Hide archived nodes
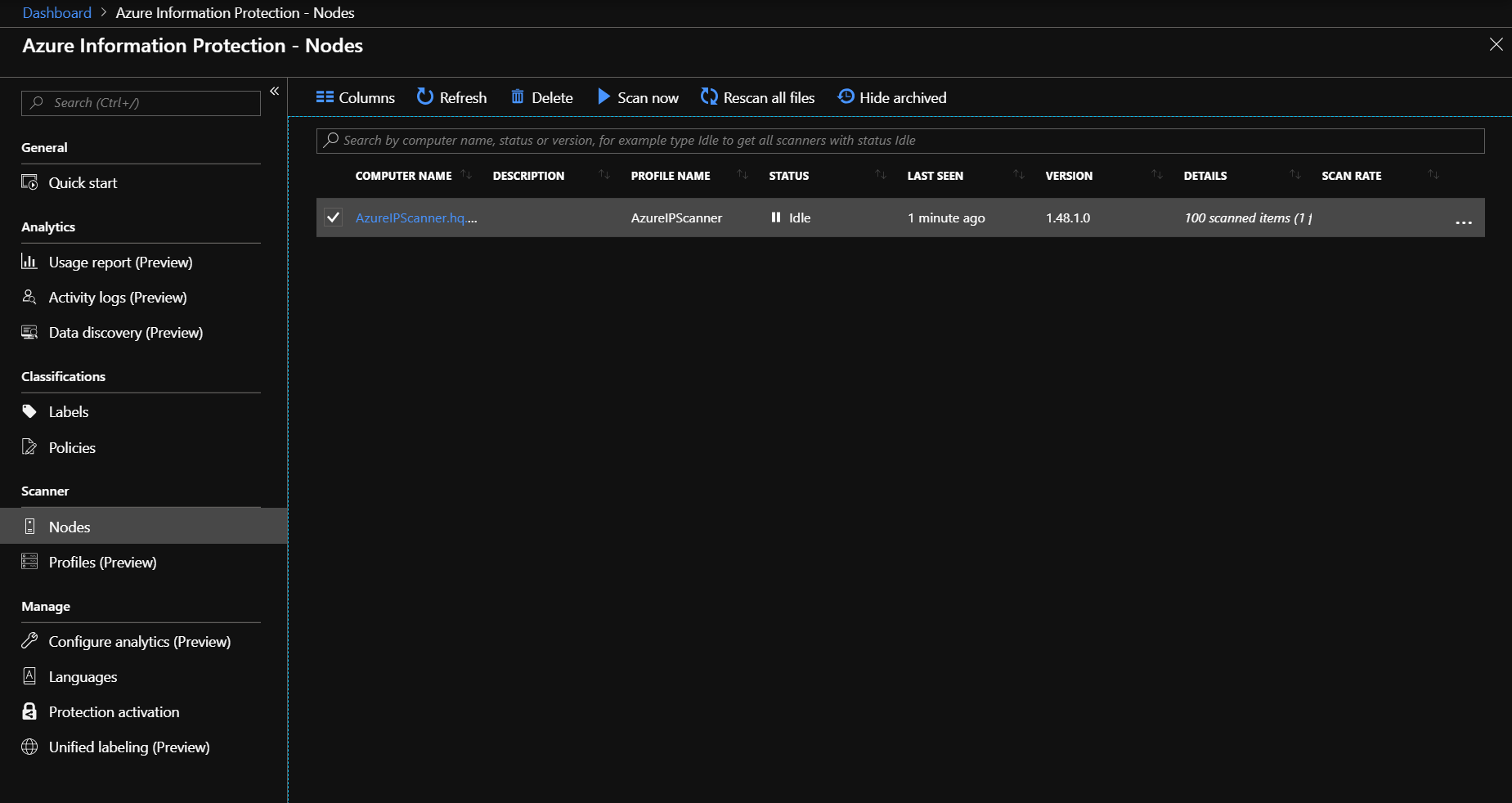The width and height of the screenshot is (1512, 803). [891, 97]
